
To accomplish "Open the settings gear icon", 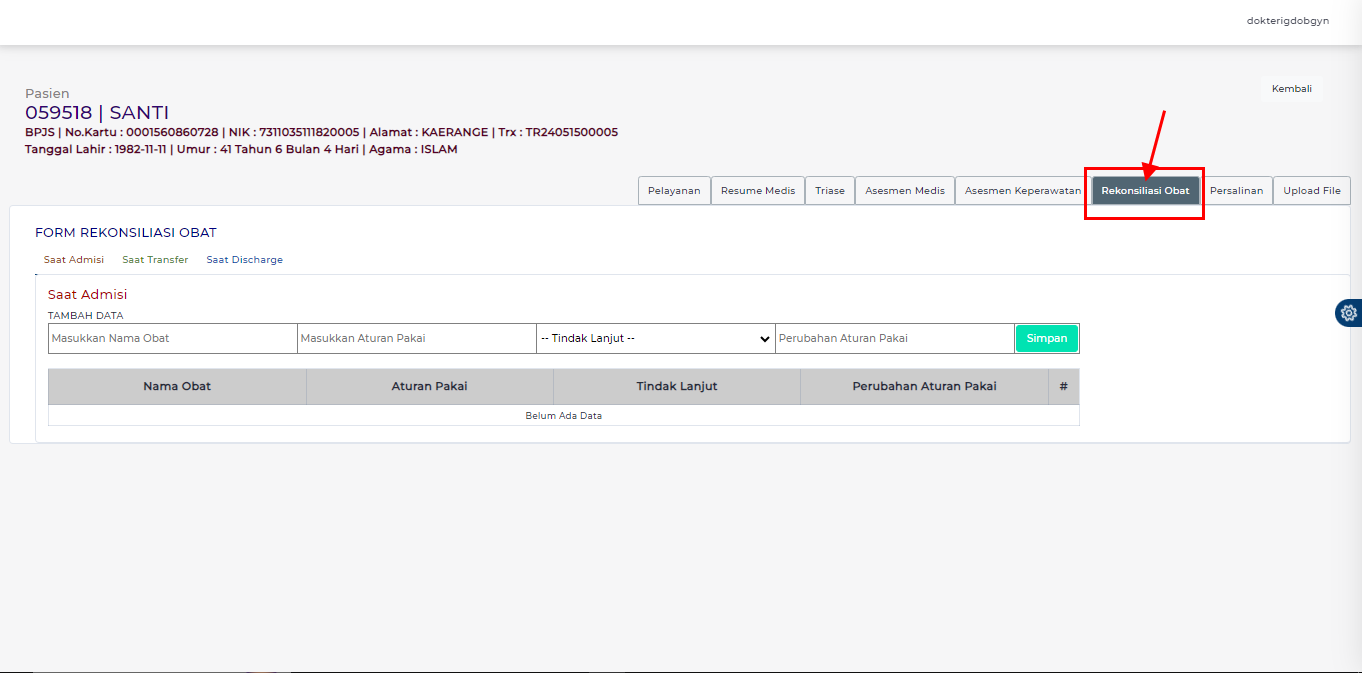I will (1349, 313).
